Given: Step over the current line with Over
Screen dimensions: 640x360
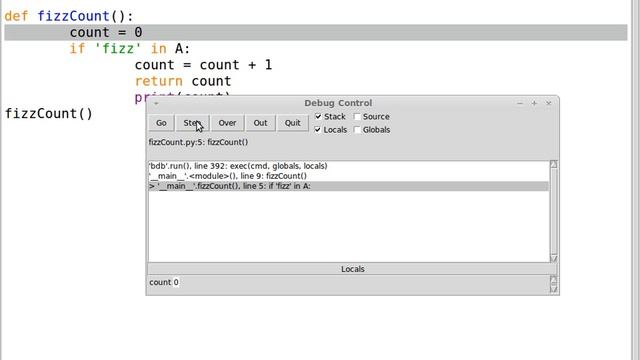Looking at the screenshot, I should (227, 123).
